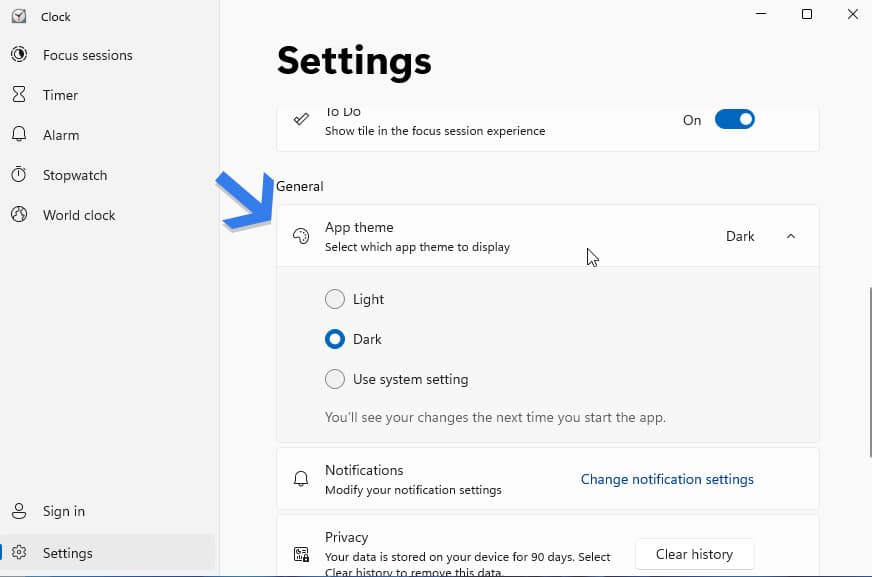Click the Notifications bell icon in settings
The width and height of the screenshot is (872, 577).
[x=301, y=479]
